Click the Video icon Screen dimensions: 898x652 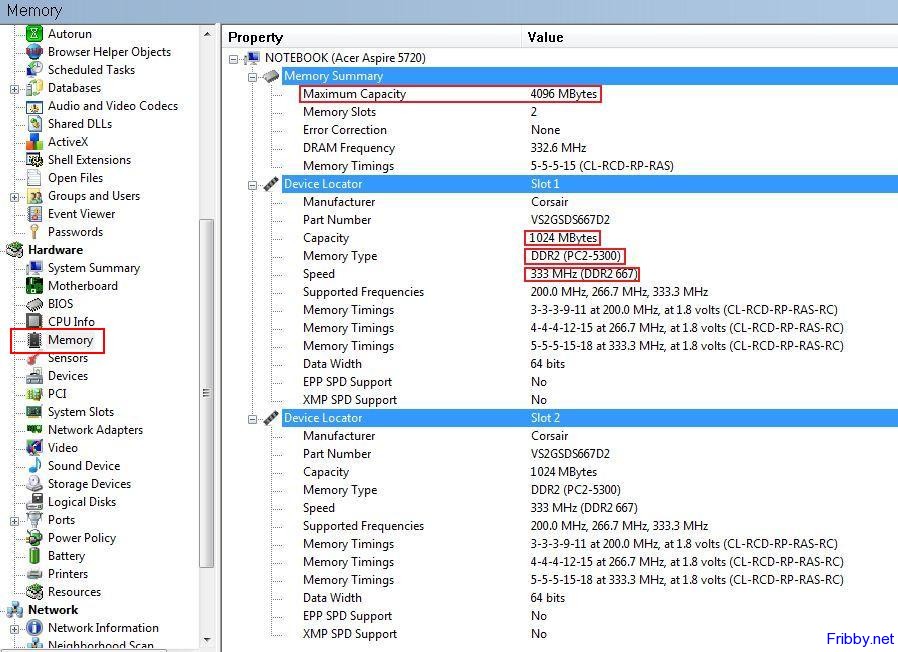coord(34,447)
